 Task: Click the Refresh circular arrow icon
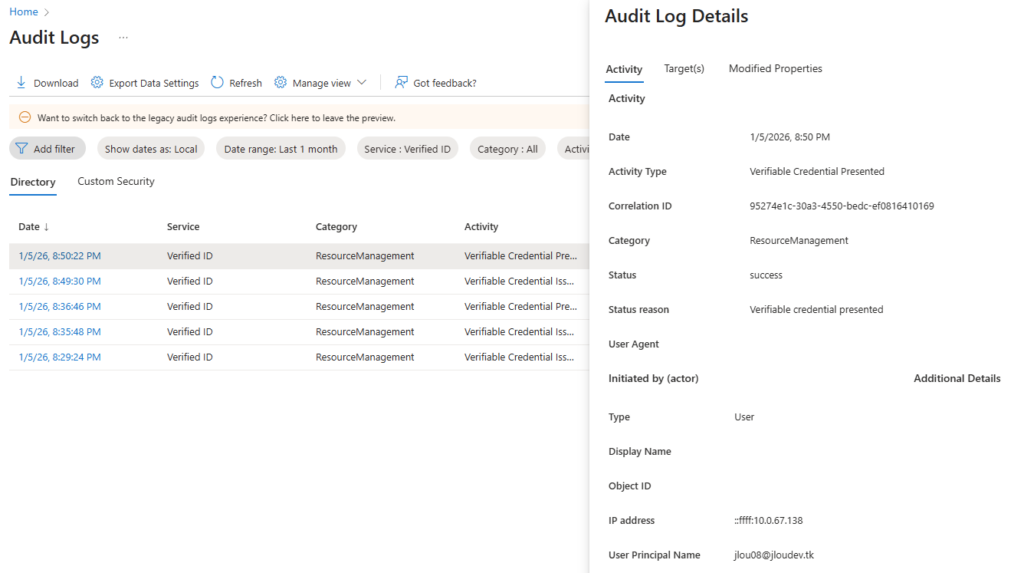click(x=217, y=83)
